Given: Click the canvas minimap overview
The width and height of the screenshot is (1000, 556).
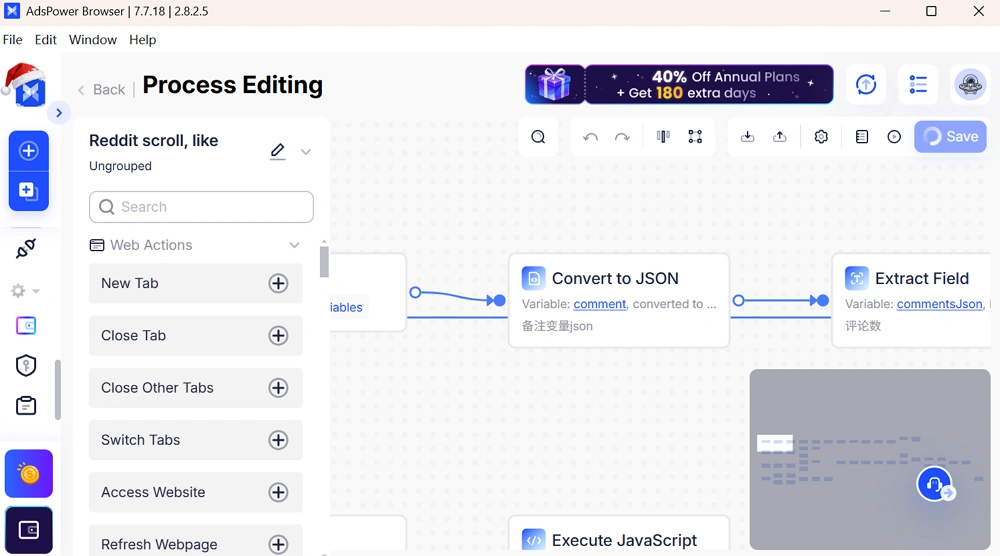Looking at the screenshot, I should pos(870,459).
